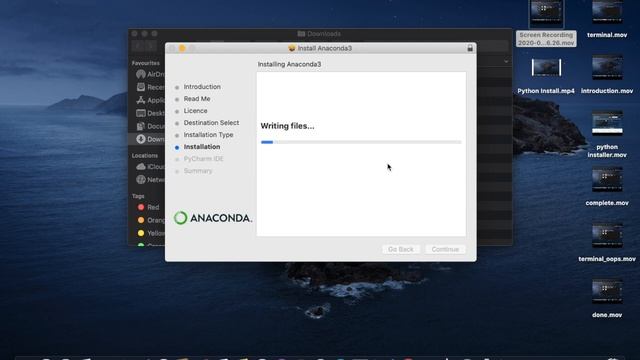The height and width of the screenshot is (360, 640).
Task: Select the Orange tag in the Finder sidebar
Action: (x=151, y=220)
